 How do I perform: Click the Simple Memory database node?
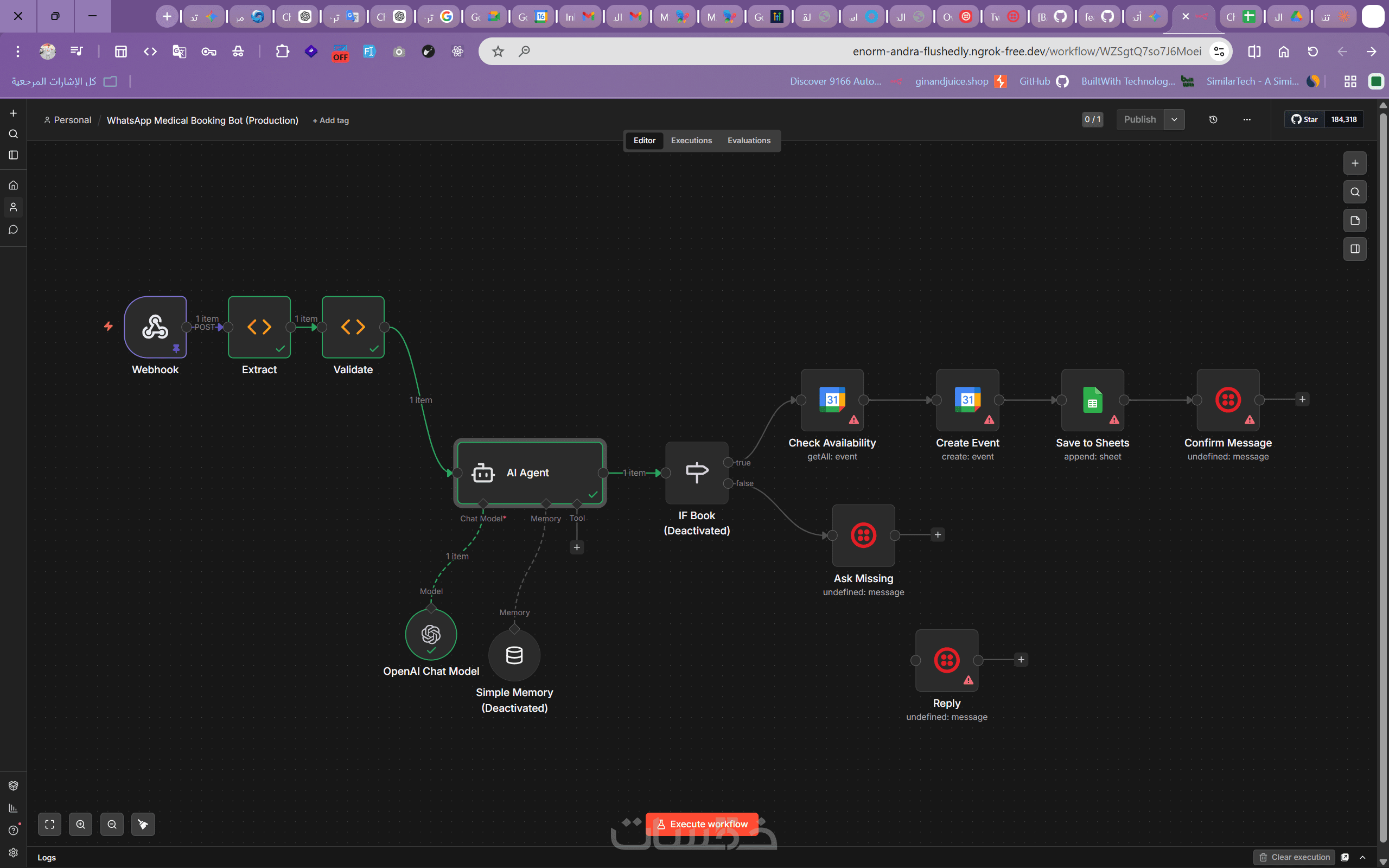pyautogui.click(x=514, y=655)
